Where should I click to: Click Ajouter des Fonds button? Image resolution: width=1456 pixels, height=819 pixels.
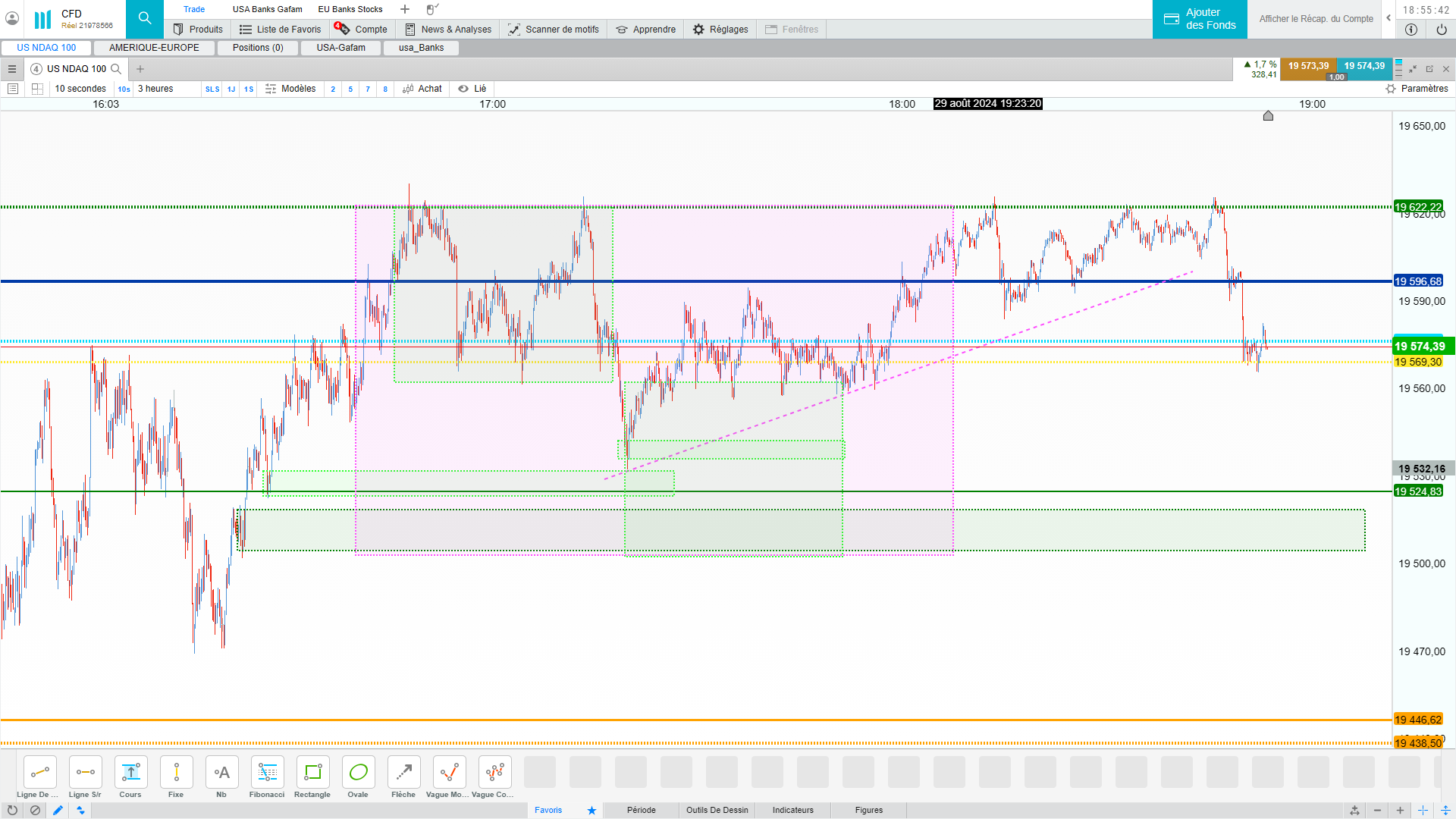pyautogui.click(x=1200, y=19)
